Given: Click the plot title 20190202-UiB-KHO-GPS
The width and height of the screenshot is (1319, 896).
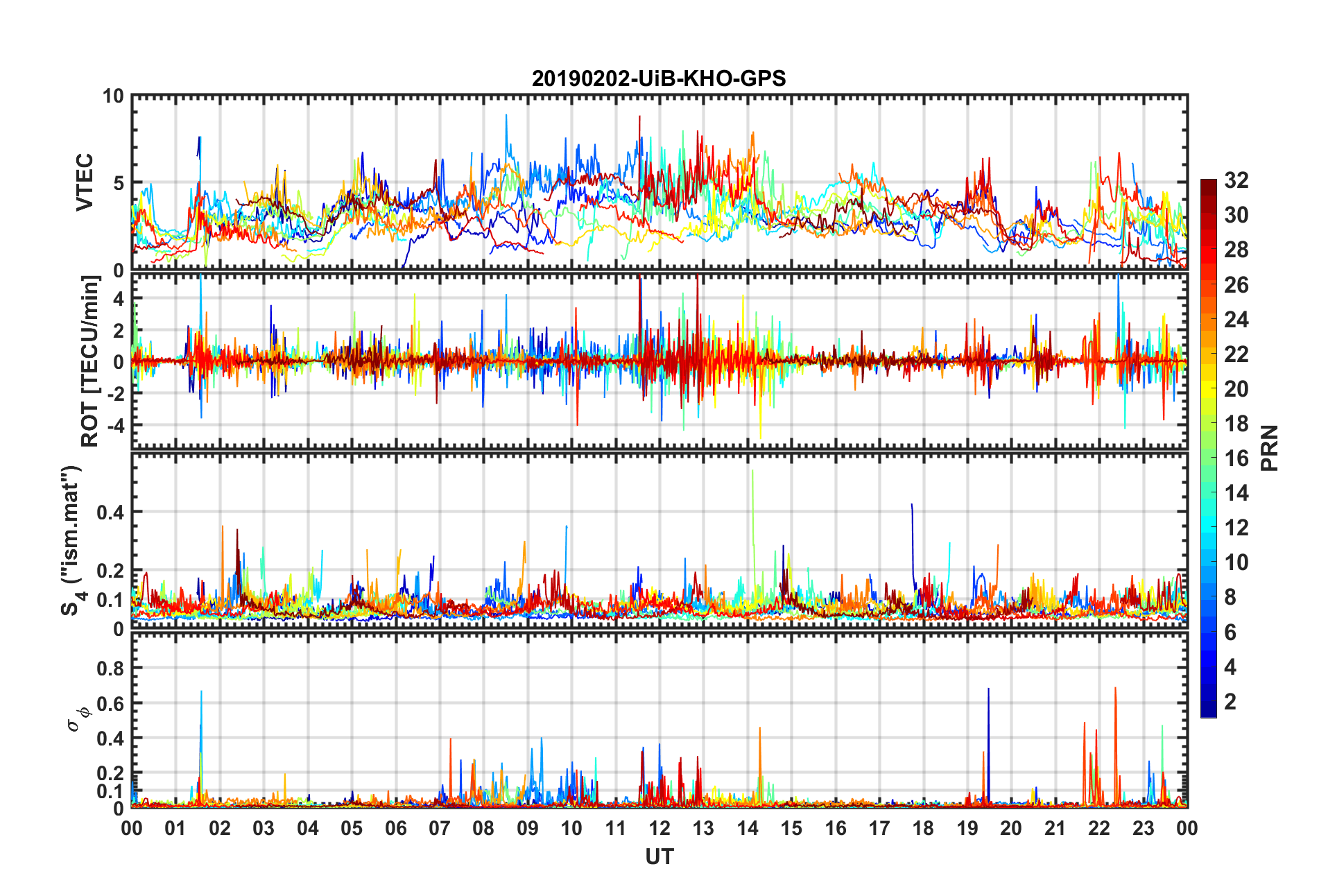Looking at the screenshot, I should pos(659,78).
